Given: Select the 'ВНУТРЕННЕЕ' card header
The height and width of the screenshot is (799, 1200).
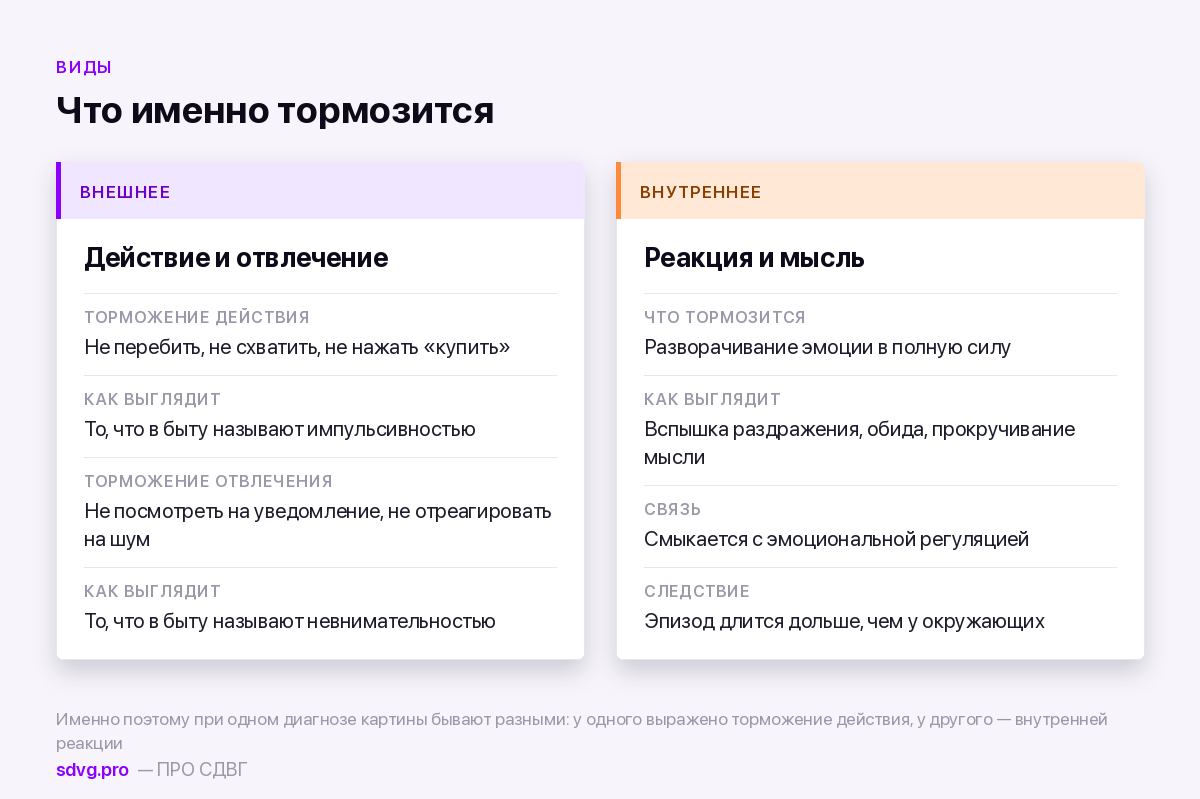Looking at the screenshot, I should (x=880, y=191).
